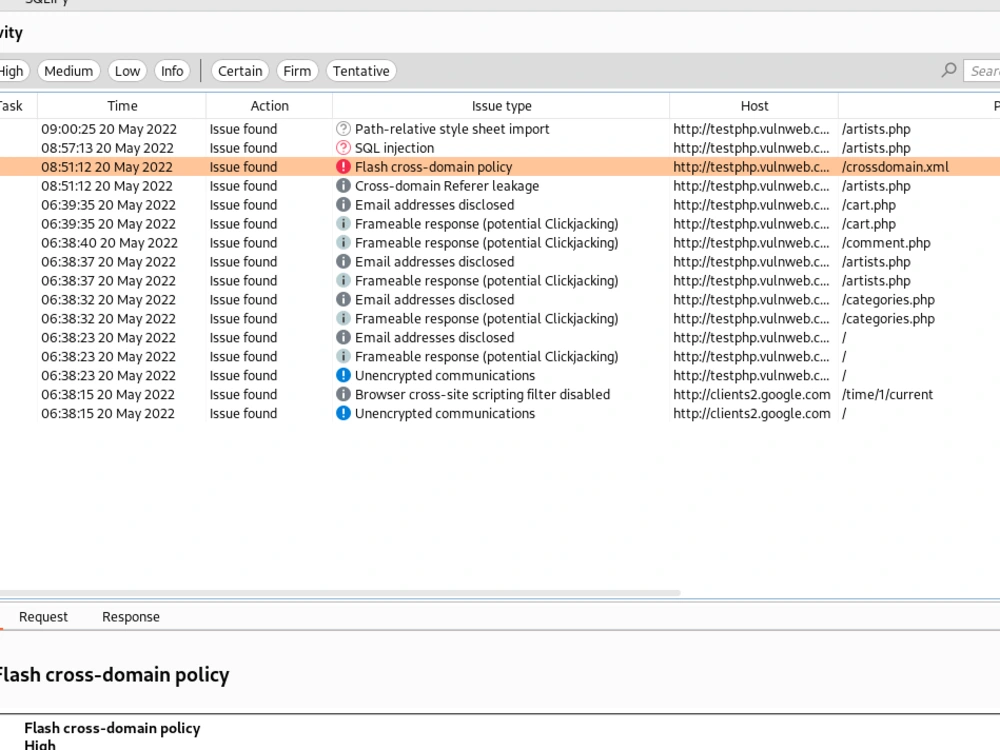
Task: Toggle the Tentative confidence filter
Action: (361, 71)
